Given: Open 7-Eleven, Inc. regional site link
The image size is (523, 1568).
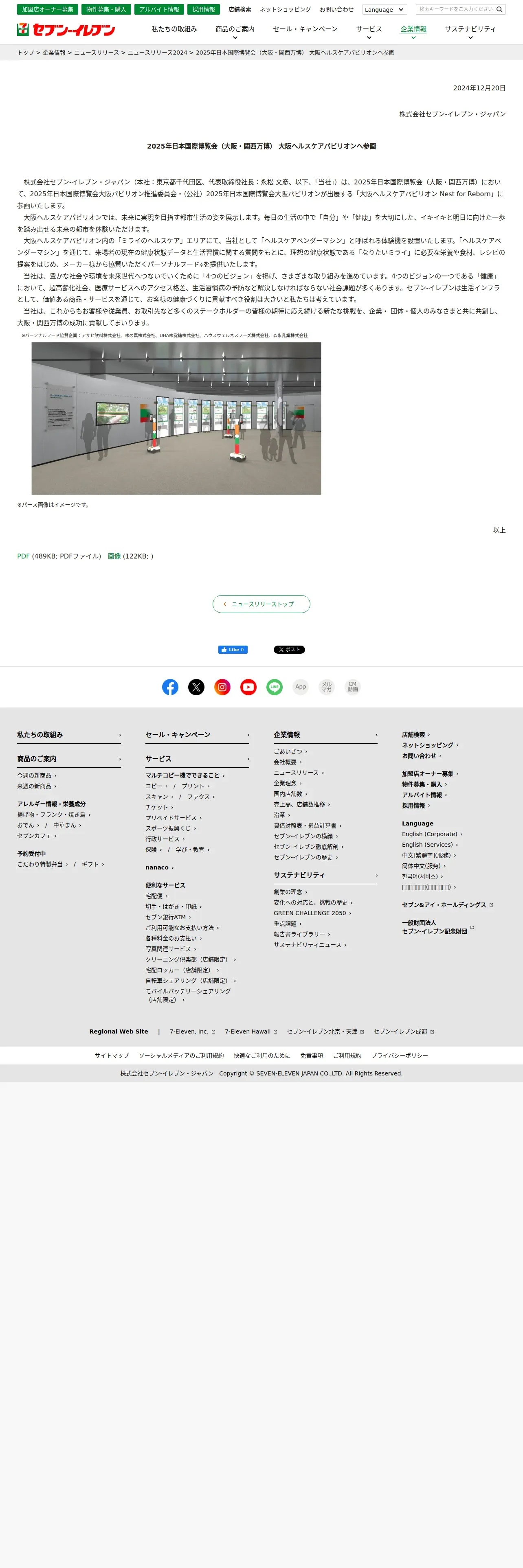Looking at the screenshot, I should pos(192,1032).
